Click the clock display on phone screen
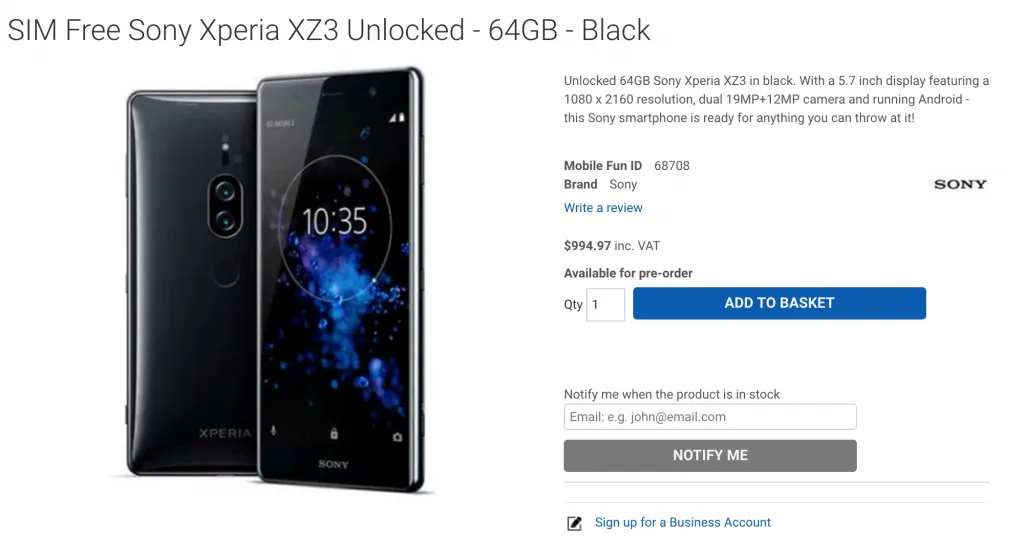The image size is (1024, 553). (x=334, y=221)
